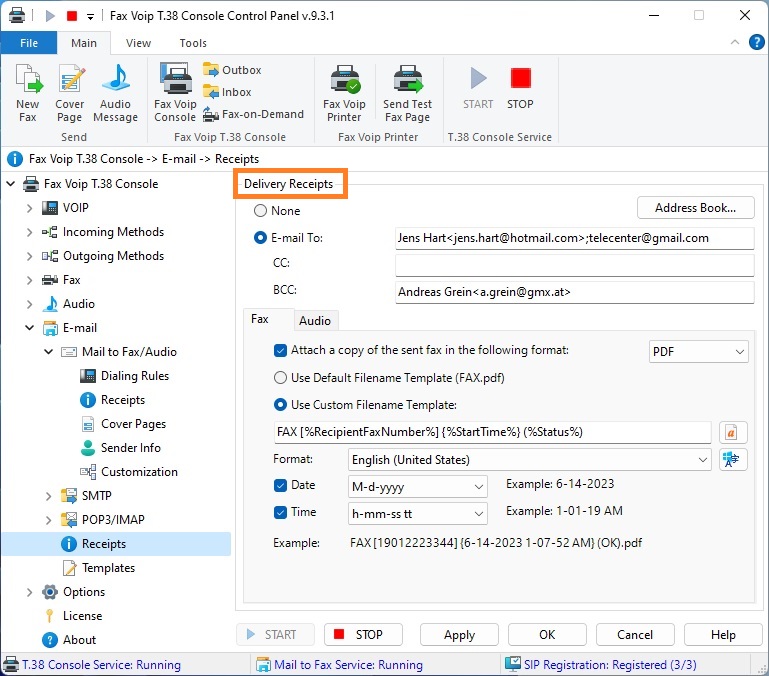Expand the POP3/IMAP tree node
Screen dimensions: 769x676
click(x=48, y=520)
